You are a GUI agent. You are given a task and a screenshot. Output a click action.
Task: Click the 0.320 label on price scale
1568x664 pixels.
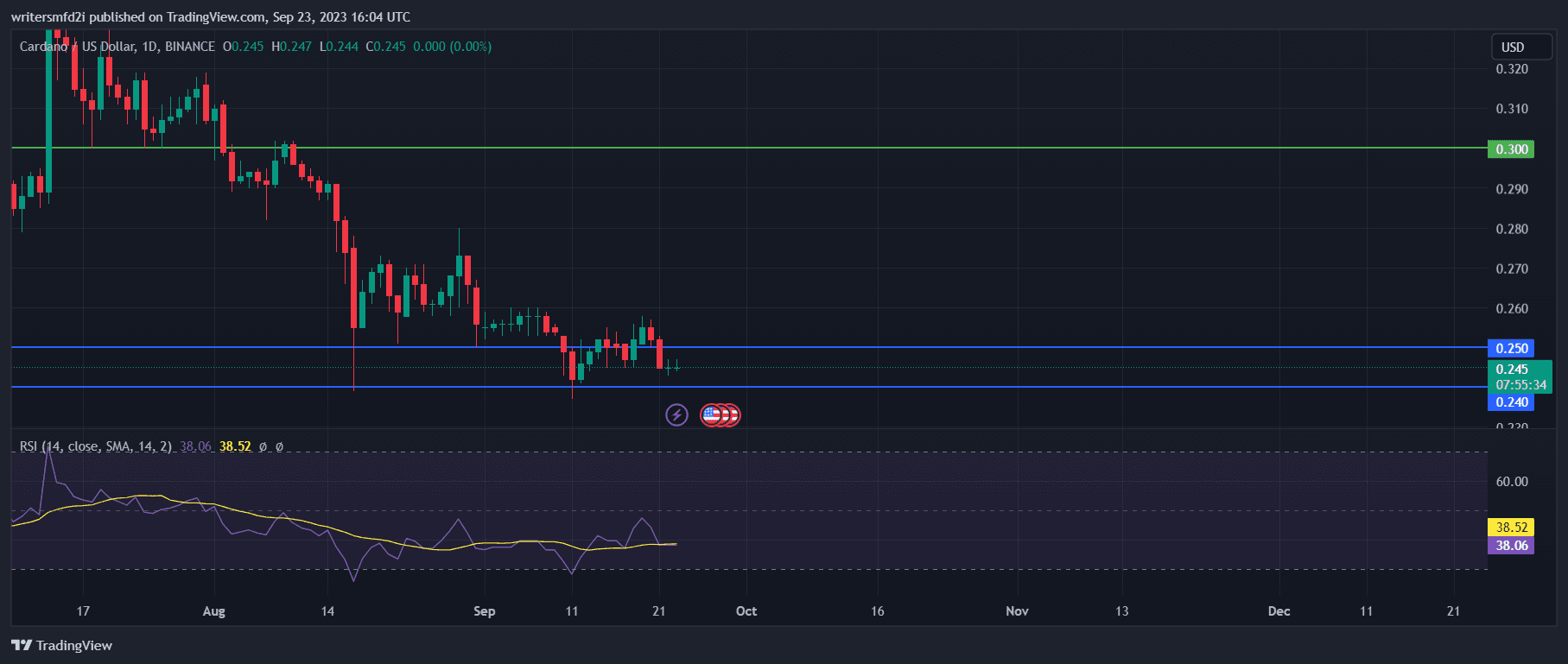point(1511,69)
